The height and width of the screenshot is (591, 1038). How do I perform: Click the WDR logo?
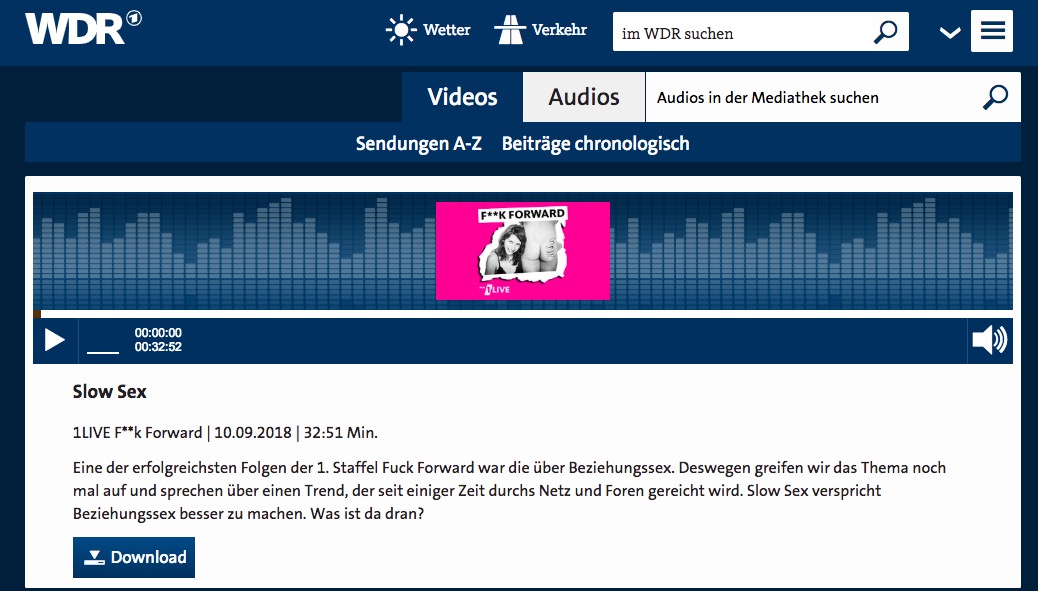(83, 28)
